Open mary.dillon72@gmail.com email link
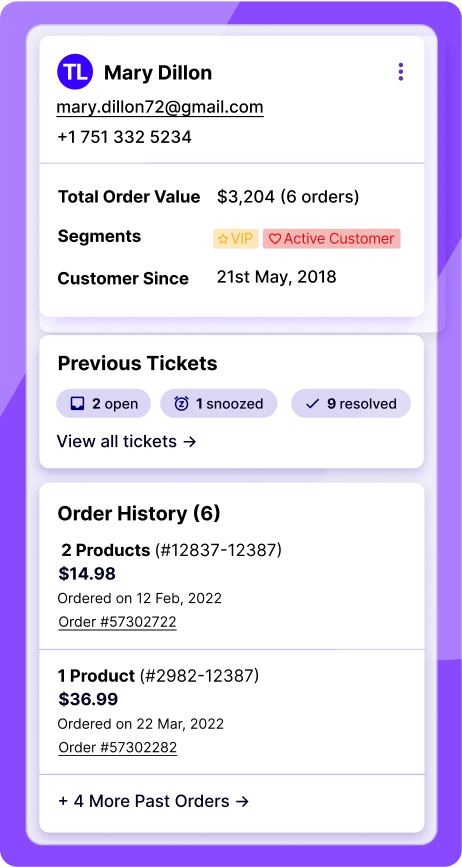The width and height of the screenshot is (462, 867). (160, 107)
